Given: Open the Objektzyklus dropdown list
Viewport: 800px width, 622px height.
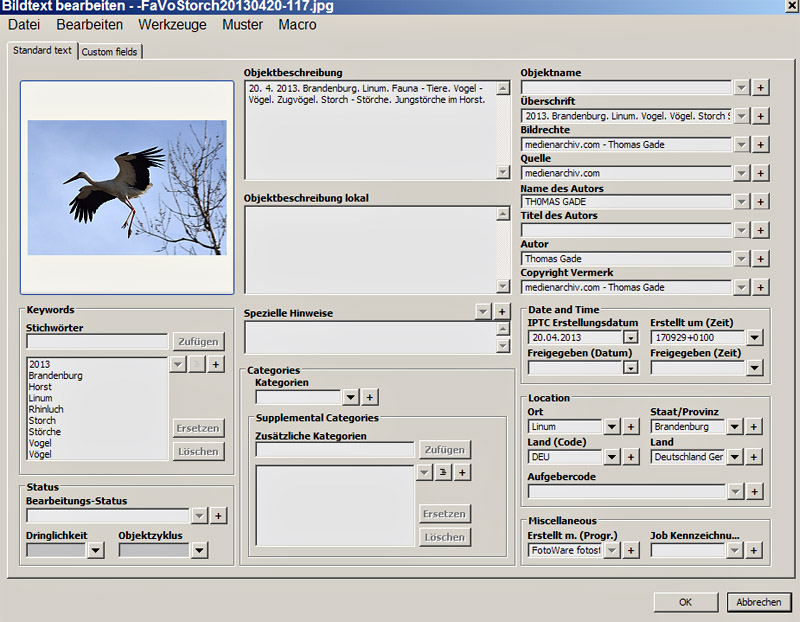Looking at the screenshot, I should point(199,550).
